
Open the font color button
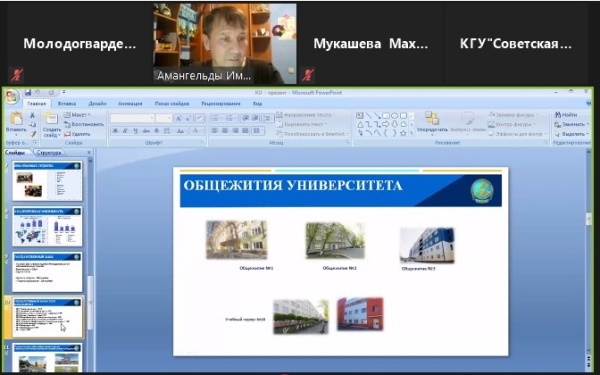pos(196,131)
